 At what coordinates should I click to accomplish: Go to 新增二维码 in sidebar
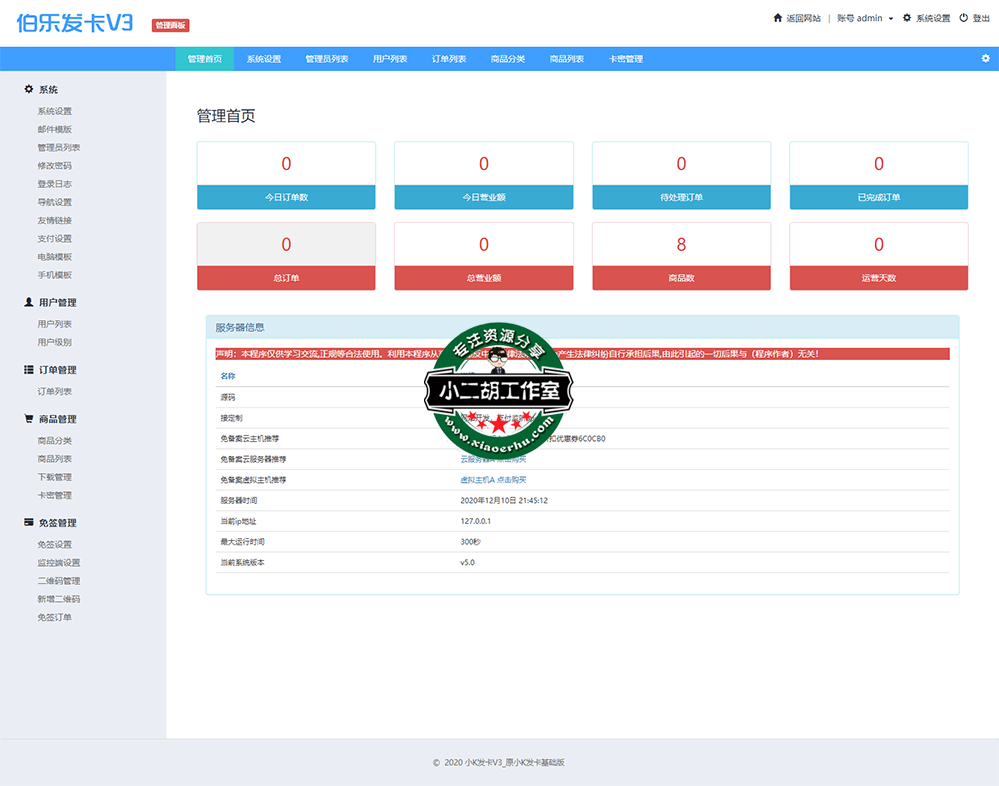tap(59, 599)
